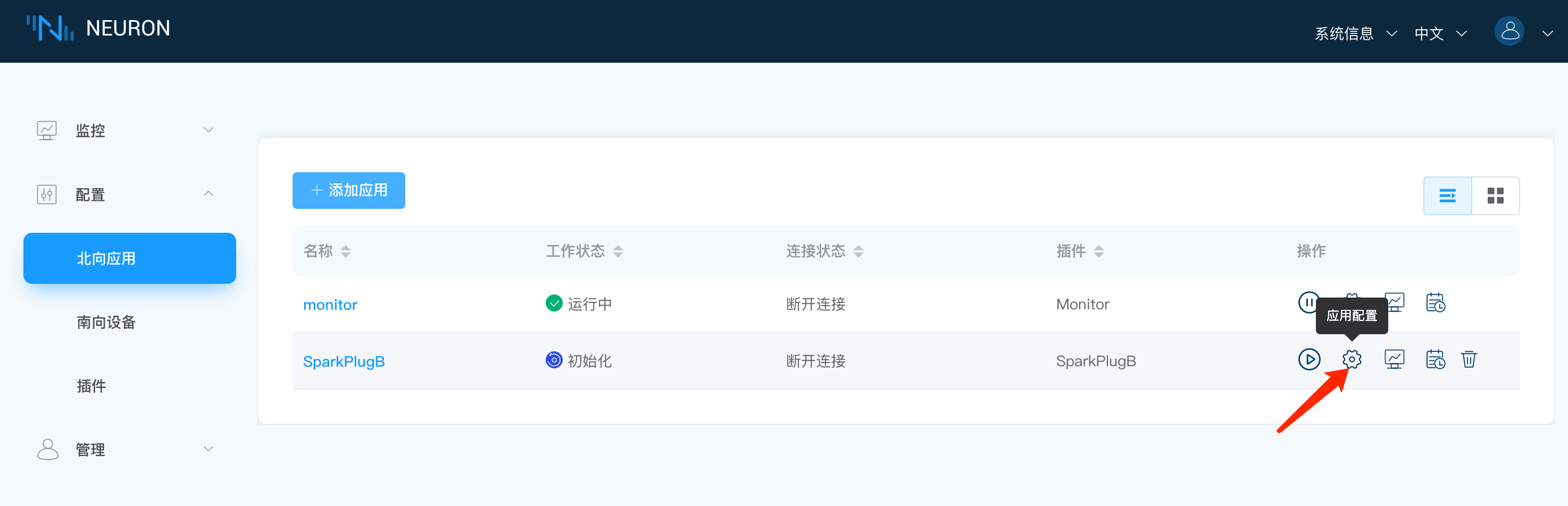View SparkPlugB data statistics chart icon
The height and width of the screenshot is (506, 1568).
[x=1394, y=359]
